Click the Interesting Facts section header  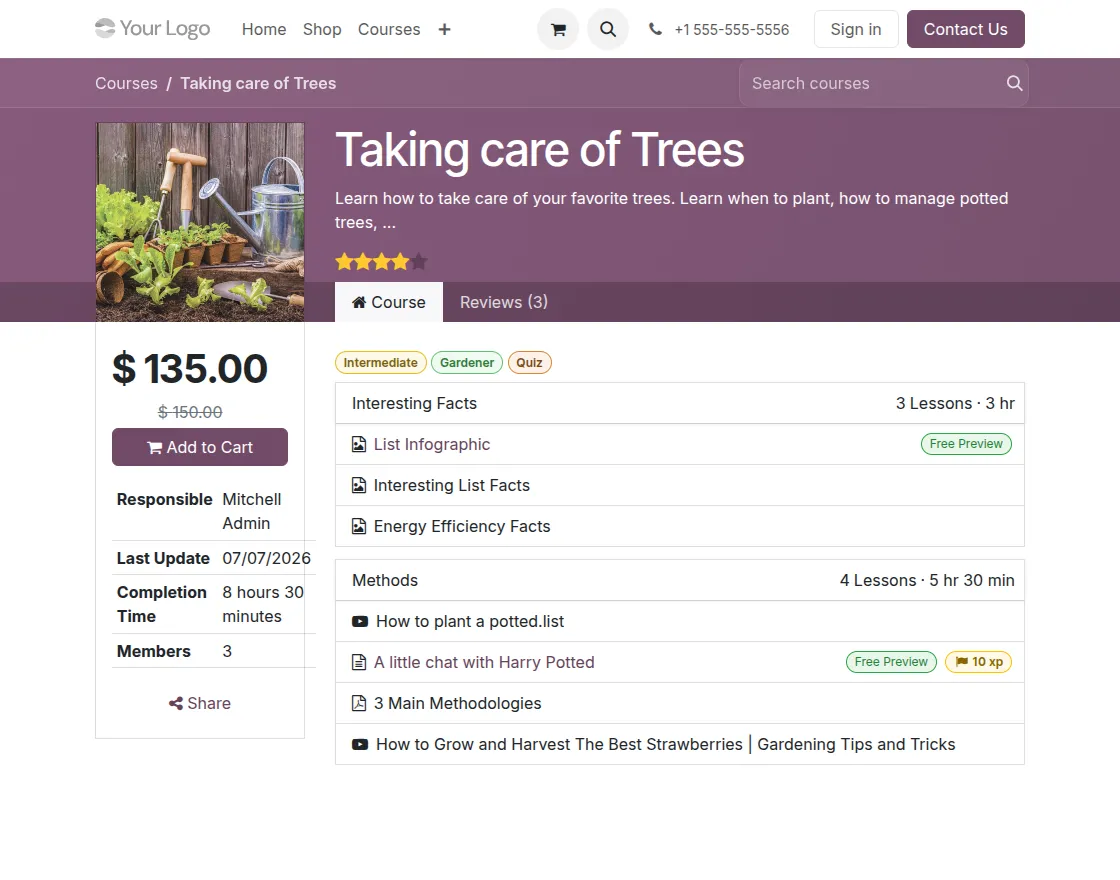[680, 404]
